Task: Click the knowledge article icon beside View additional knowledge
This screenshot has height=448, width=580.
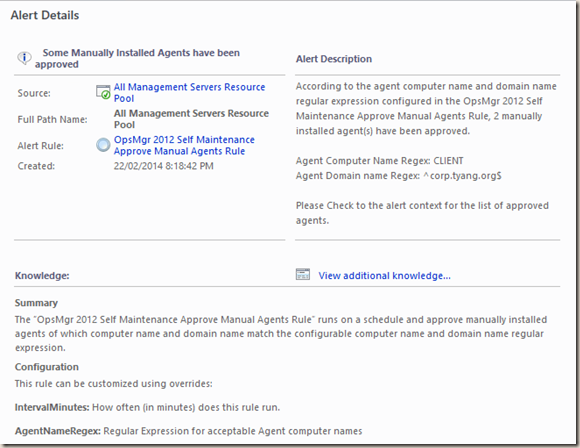Action: click(303, 274)
